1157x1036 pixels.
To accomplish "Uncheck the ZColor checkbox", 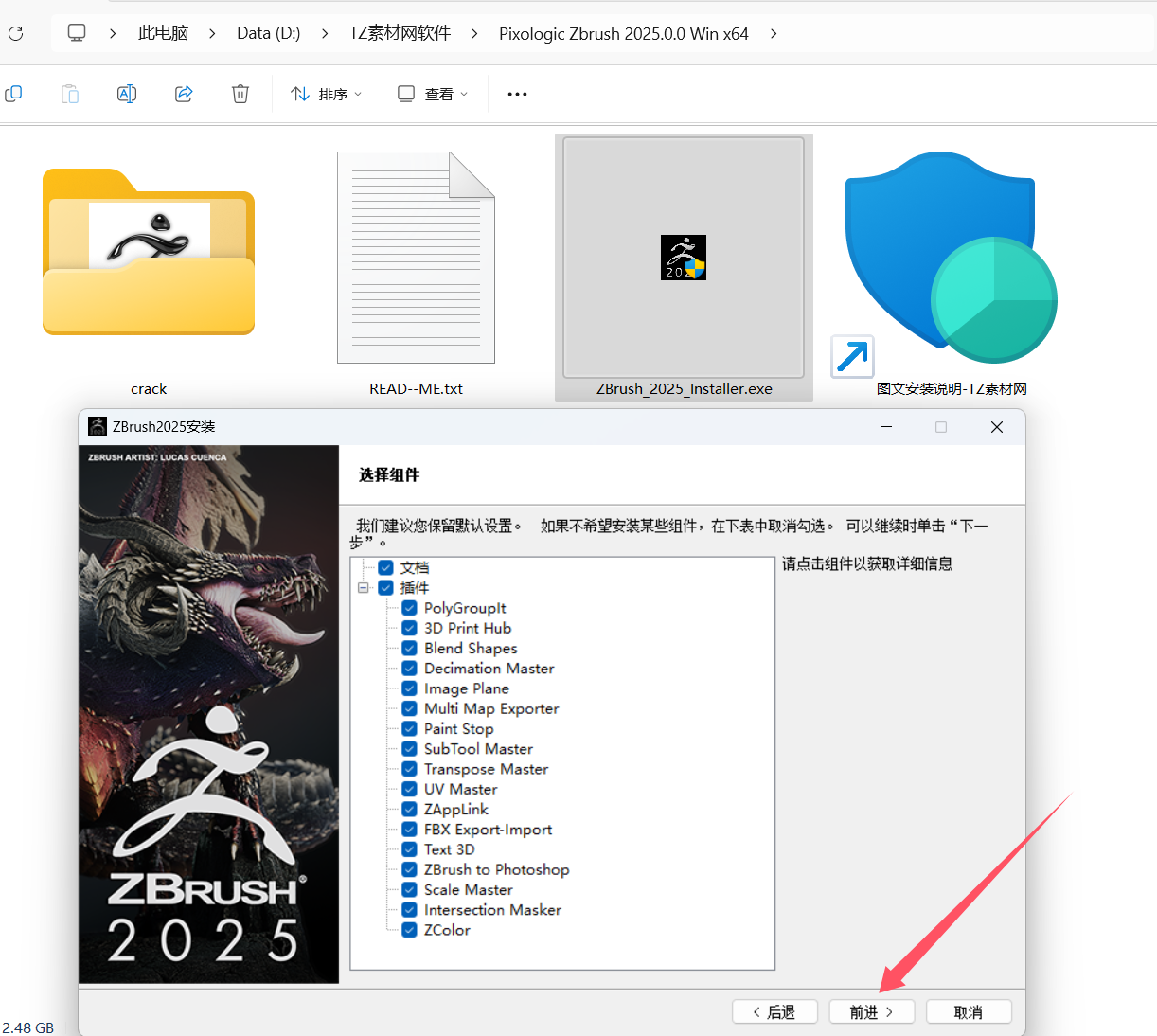I will tap(409, 930).
